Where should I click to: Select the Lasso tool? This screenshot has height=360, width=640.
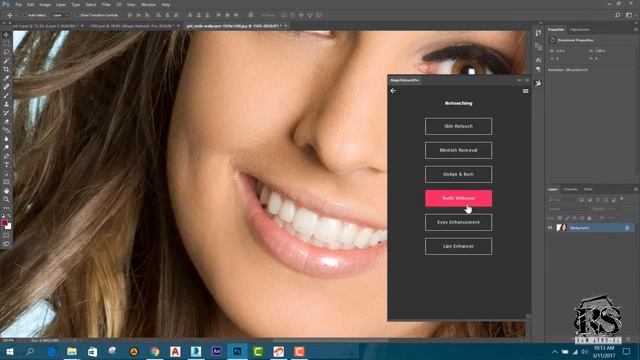6,52
